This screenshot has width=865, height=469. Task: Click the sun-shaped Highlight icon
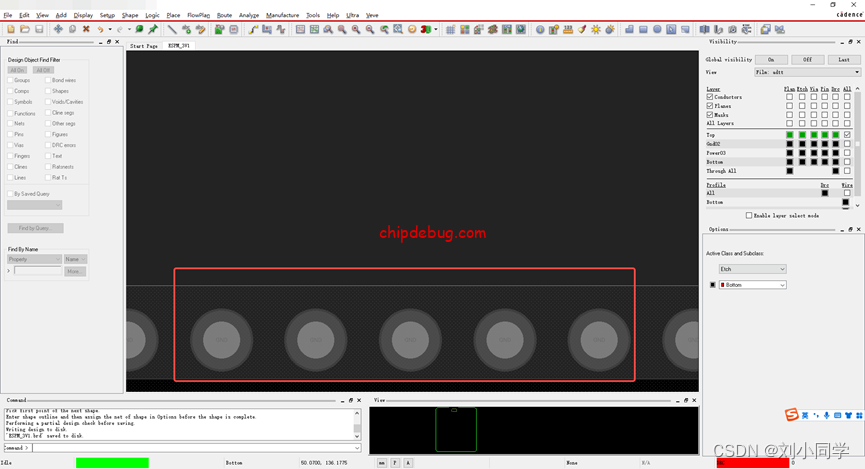pos(596,30)
